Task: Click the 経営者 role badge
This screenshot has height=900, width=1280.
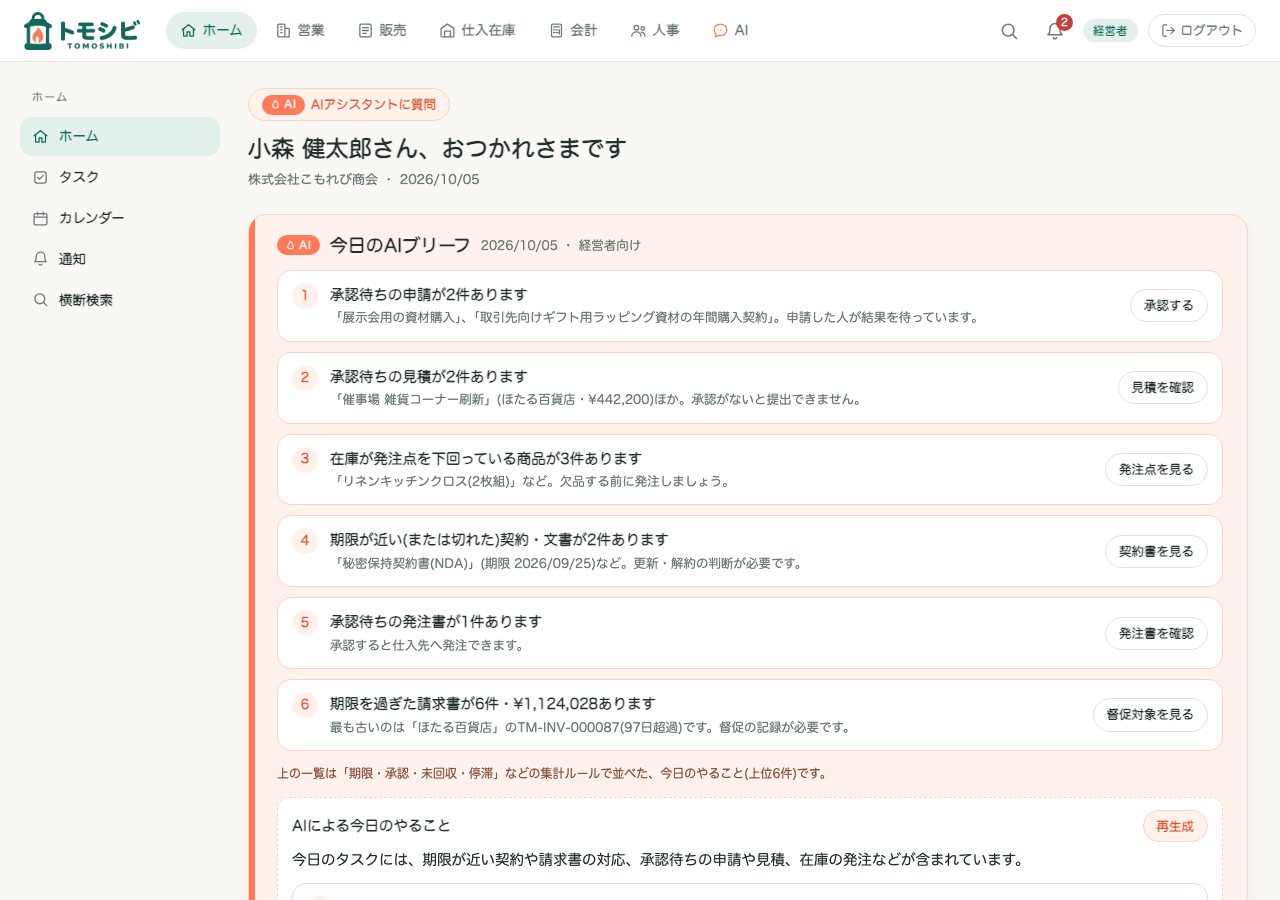Action: 1110,31
